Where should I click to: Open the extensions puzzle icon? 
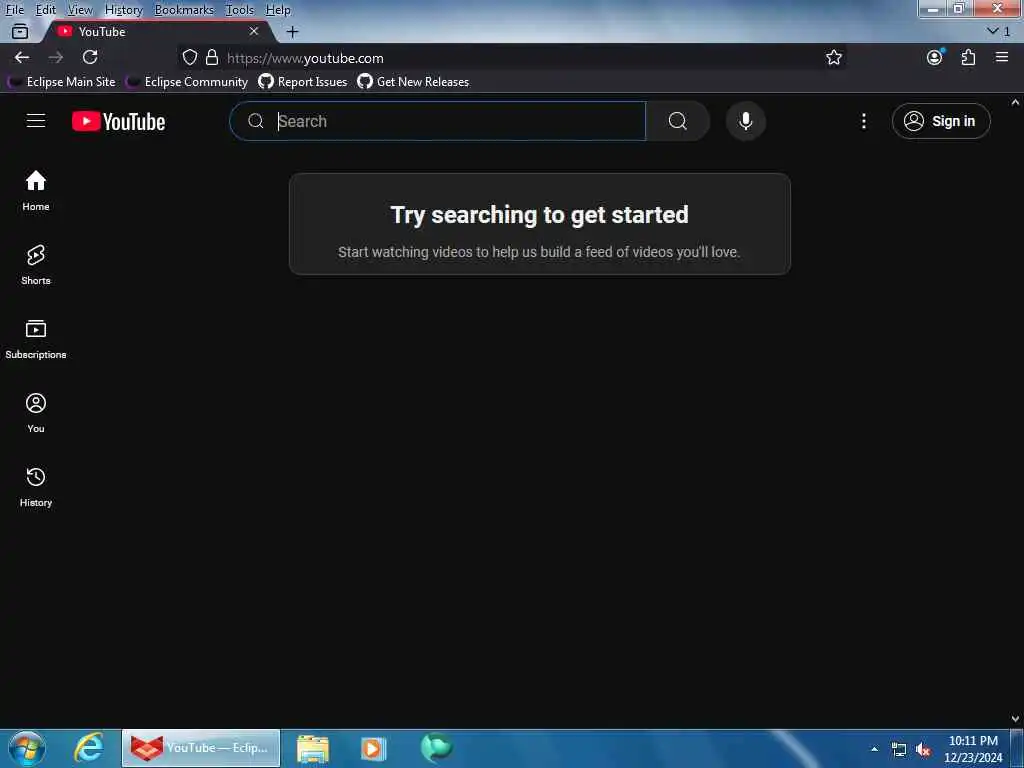[x=968, y=57]
